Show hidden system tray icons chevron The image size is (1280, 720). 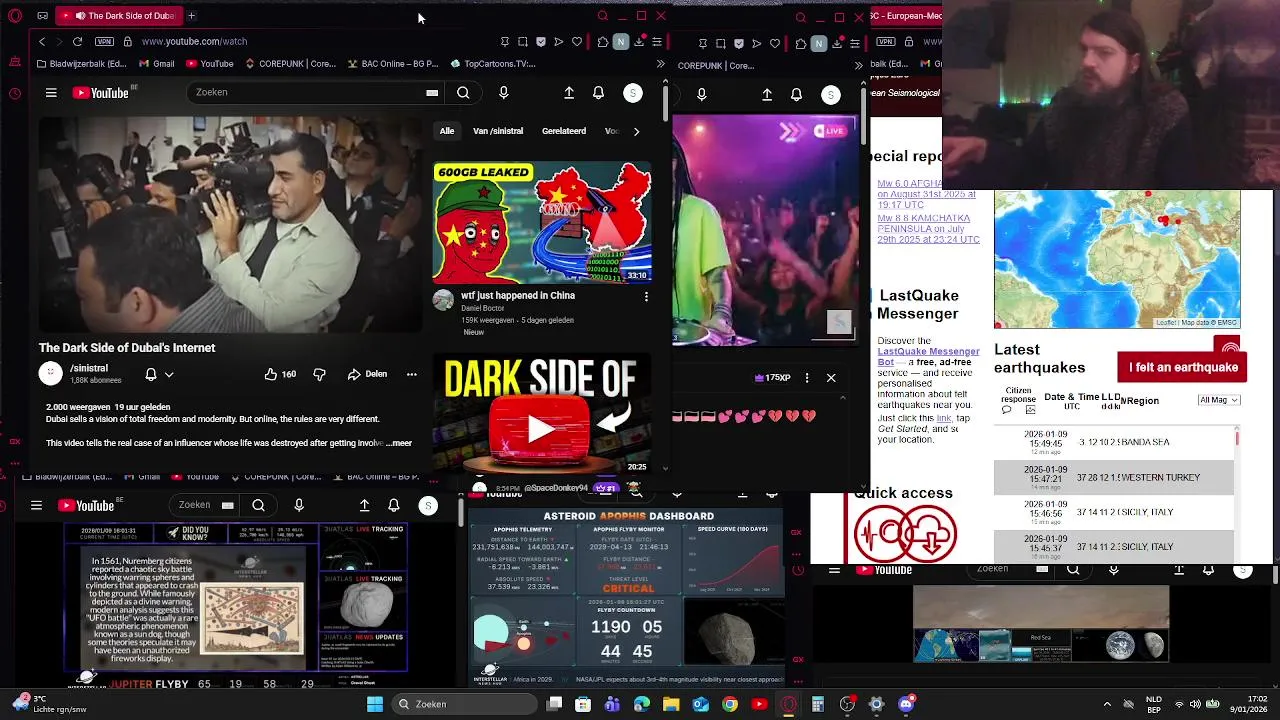point(1107,704)
